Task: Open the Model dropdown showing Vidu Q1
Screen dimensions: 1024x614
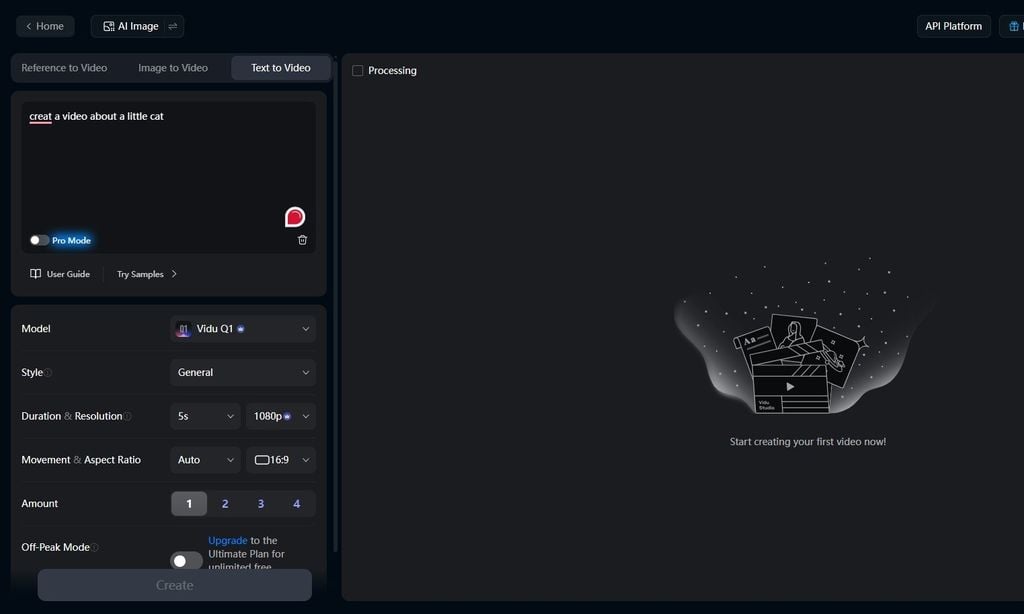Action: pyautogui.click(x=243, y=329)
